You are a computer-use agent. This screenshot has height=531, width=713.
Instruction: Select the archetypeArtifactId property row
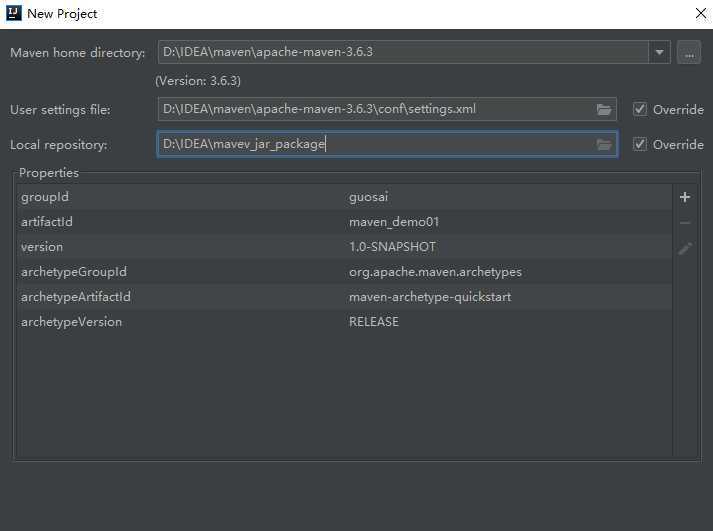tap(344, 297)
